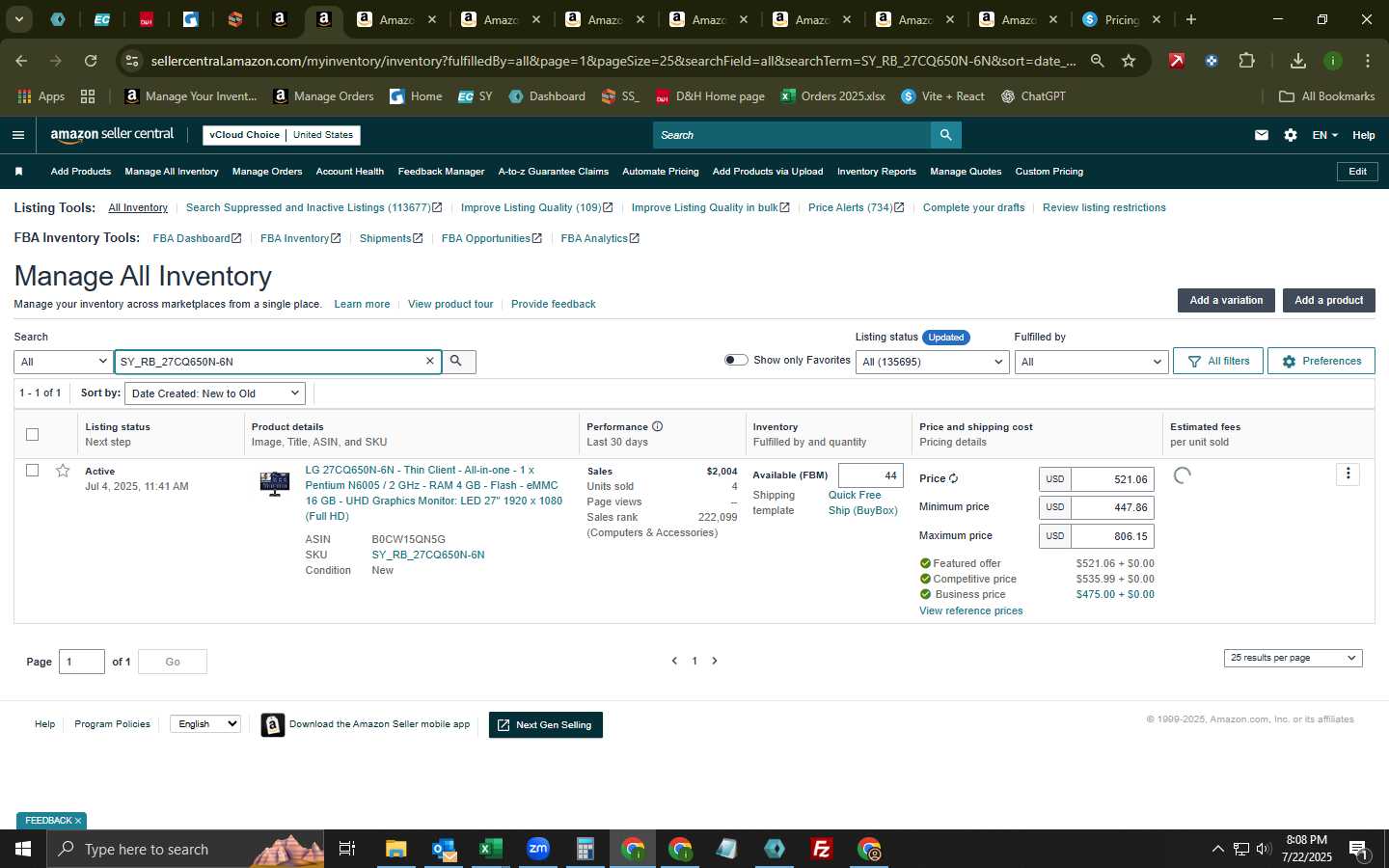
Task: Check the LG 27CQ650N-6N row checkbox
Action: coord(32,471)
